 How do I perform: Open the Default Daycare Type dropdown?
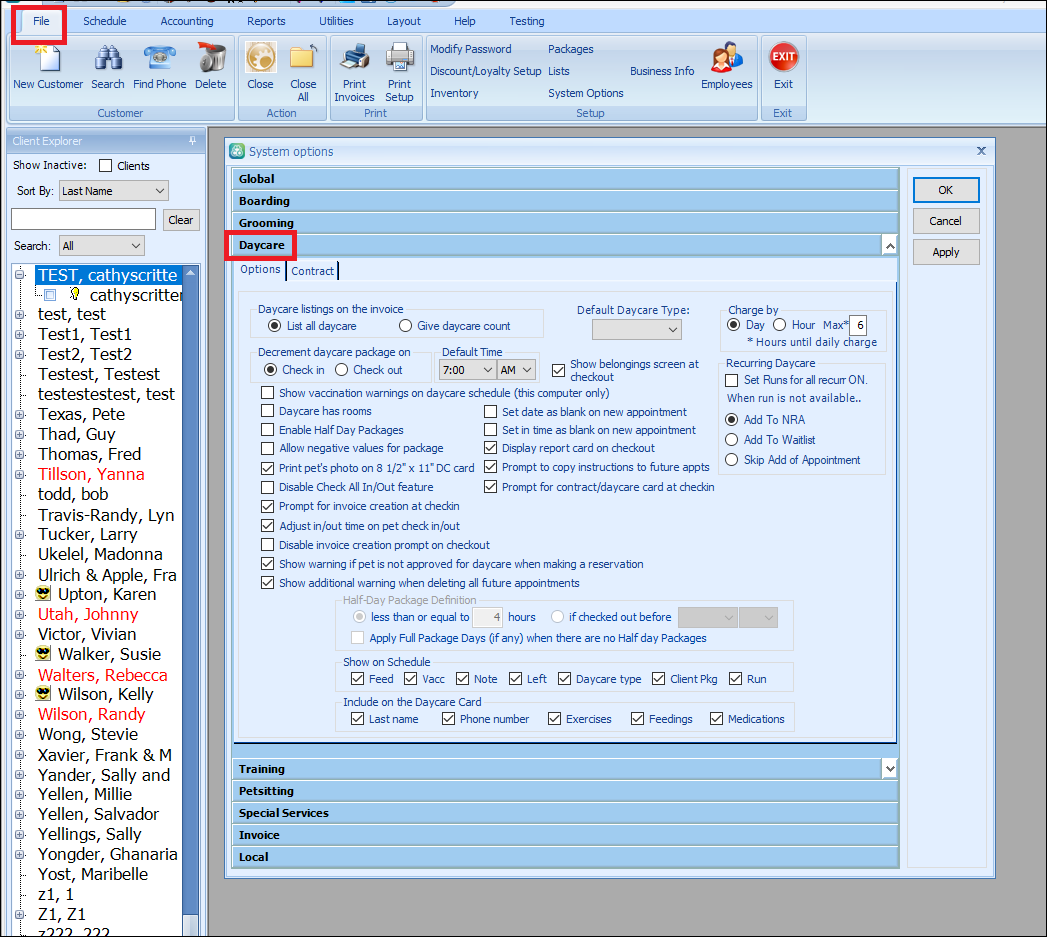pos(637,329)
